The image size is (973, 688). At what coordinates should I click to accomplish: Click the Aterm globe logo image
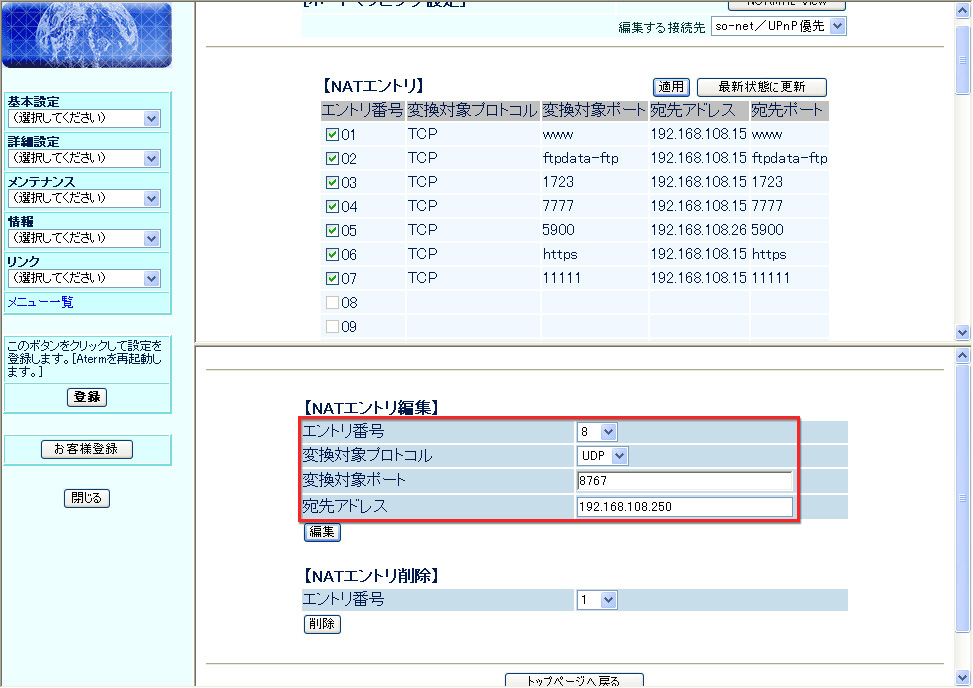tap(87, 34)
